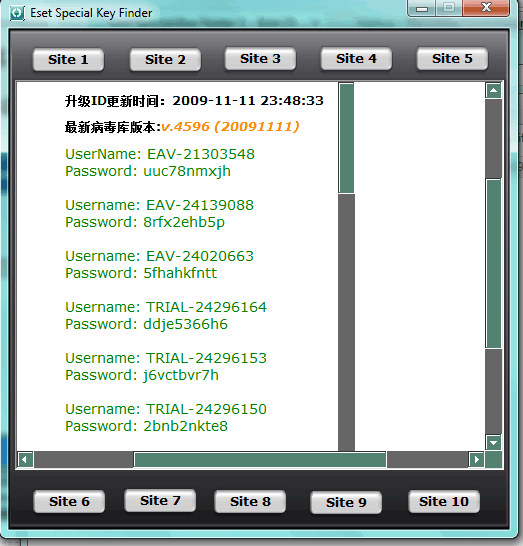
Task: Click the Site 9 button
Action: 346,502
